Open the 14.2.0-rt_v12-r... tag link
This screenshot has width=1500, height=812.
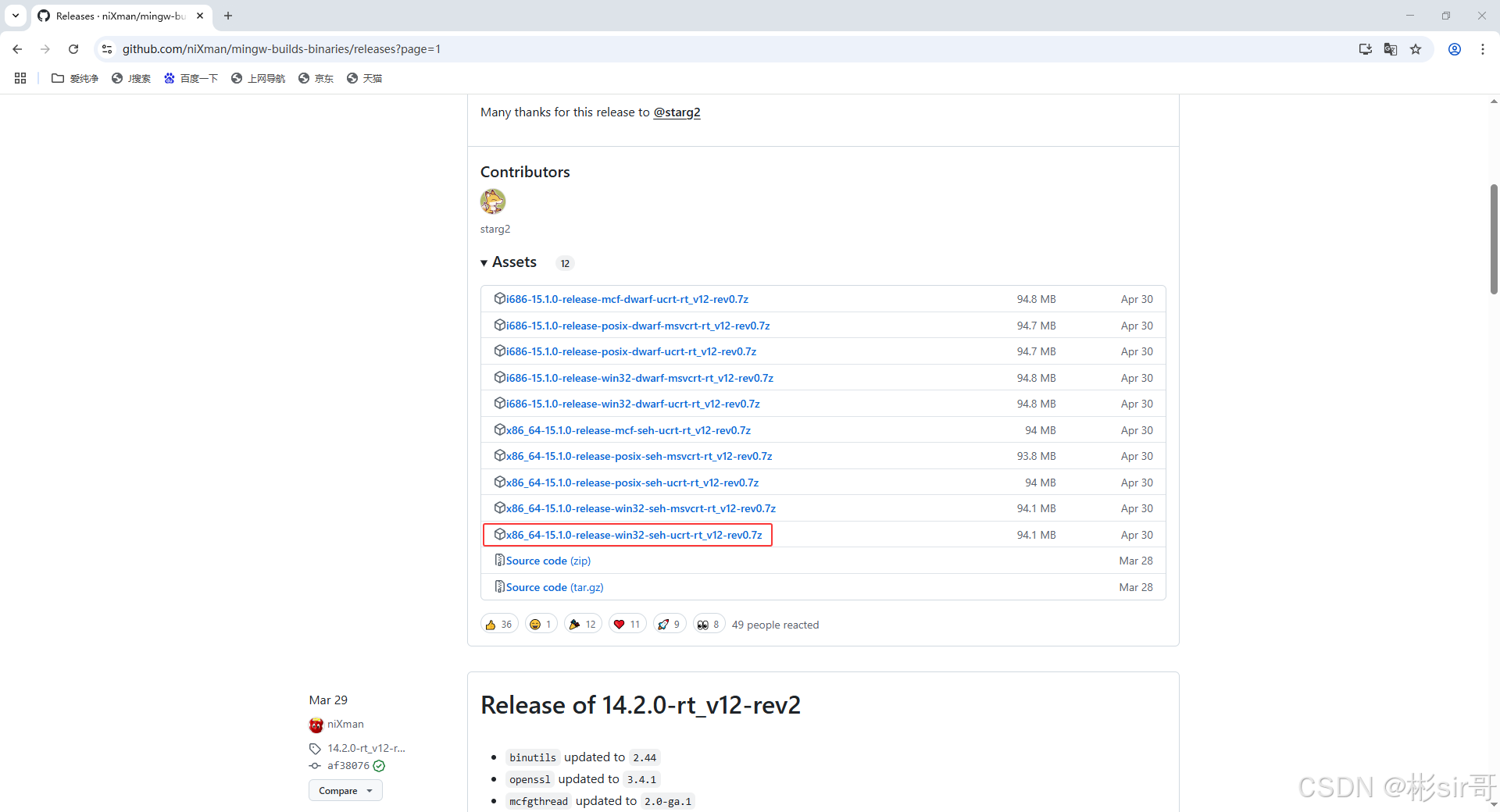click(x=366, y=748)
